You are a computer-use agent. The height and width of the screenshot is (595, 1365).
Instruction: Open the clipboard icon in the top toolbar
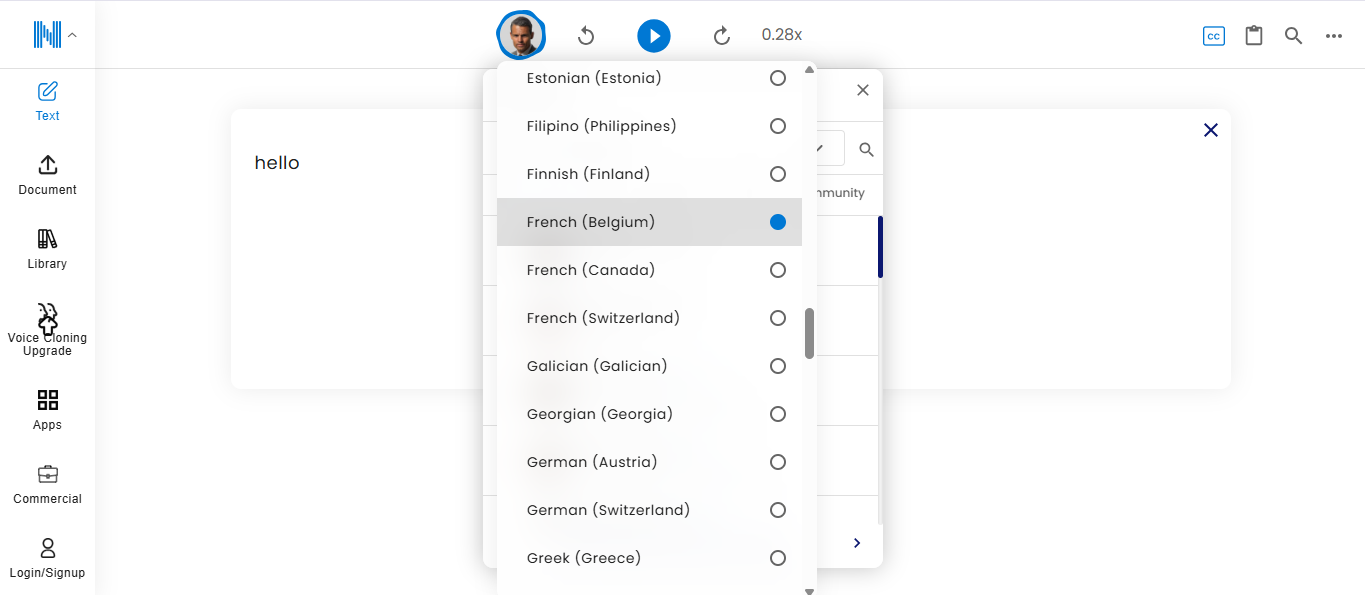pos(1253,34)
